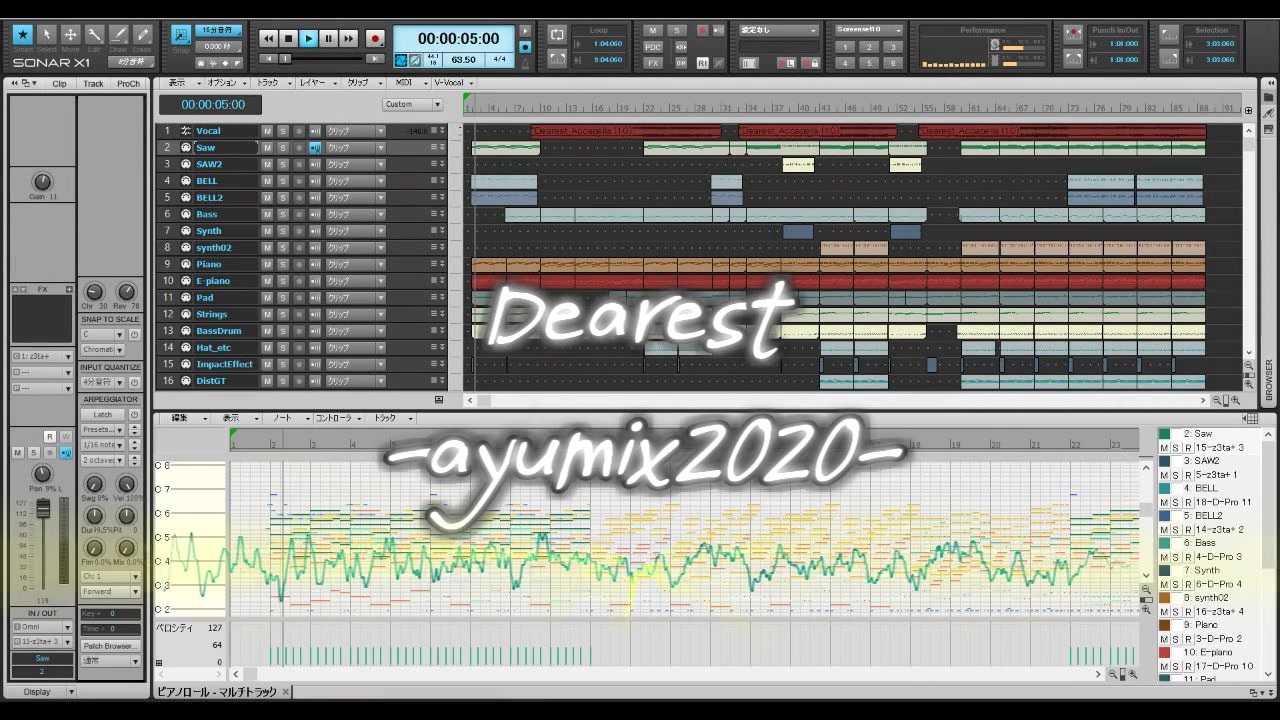Toggle the Snap to grid button
The width and height of the screenshot is (1280, 720).
pos(181,34)
